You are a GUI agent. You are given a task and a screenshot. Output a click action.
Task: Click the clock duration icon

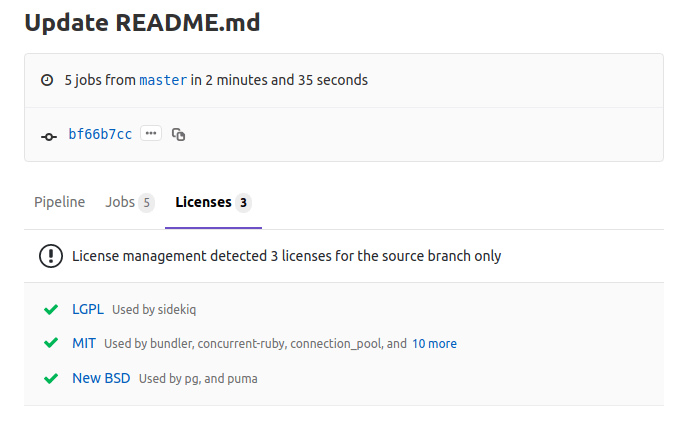click(x=46, y=80)
